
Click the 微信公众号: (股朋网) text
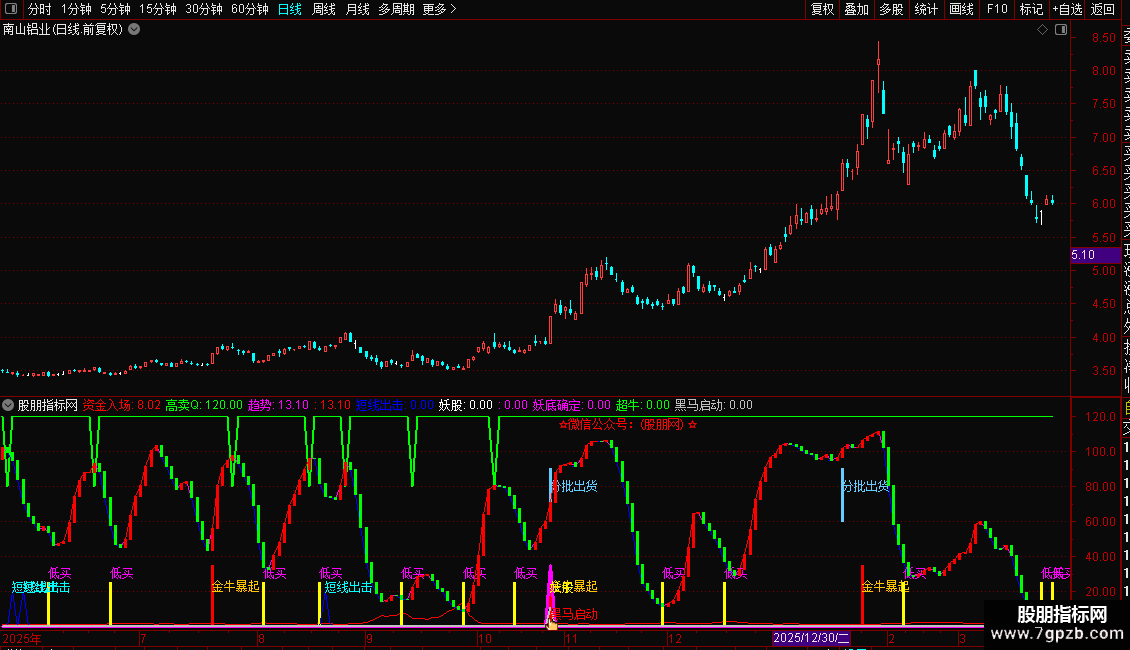pyautogui.click(x=628, y=424)
